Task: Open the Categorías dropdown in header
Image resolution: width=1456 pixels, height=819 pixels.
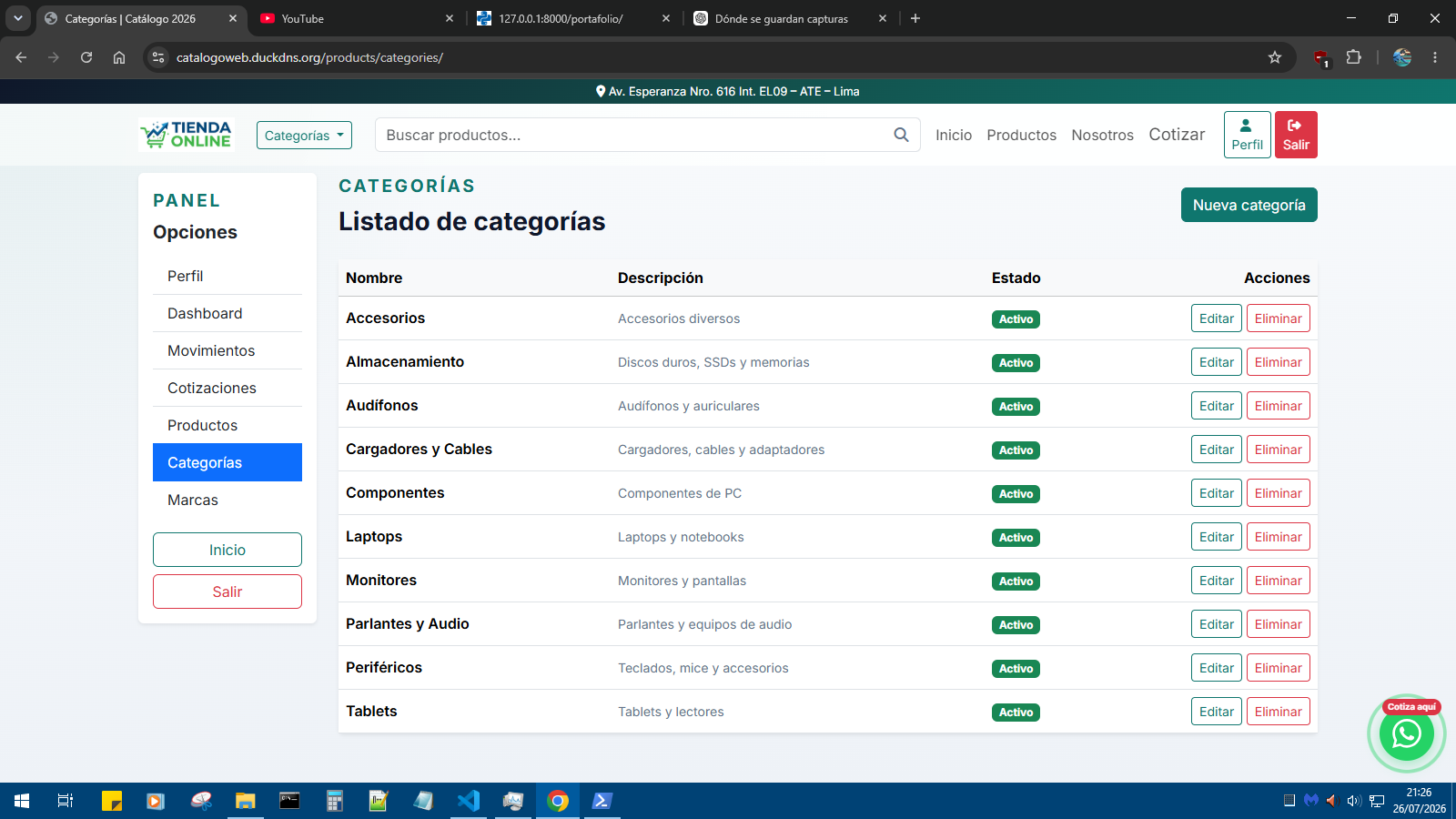Action: click(x=304, y=136)
